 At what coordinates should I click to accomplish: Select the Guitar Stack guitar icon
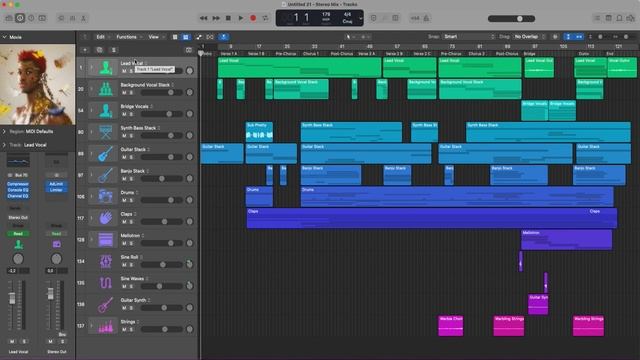pyautogui.click(x=106, y=153)
